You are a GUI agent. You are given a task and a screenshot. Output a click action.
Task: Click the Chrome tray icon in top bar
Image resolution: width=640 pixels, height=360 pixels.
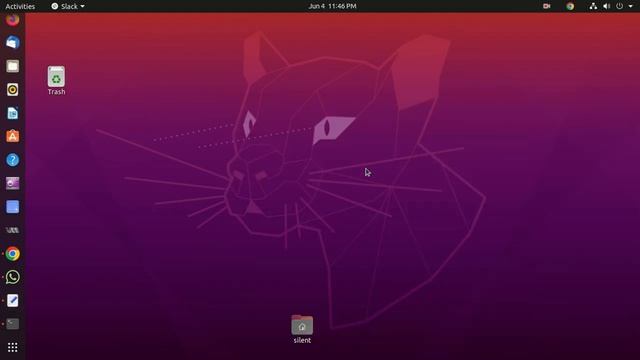tap(570, 6)
